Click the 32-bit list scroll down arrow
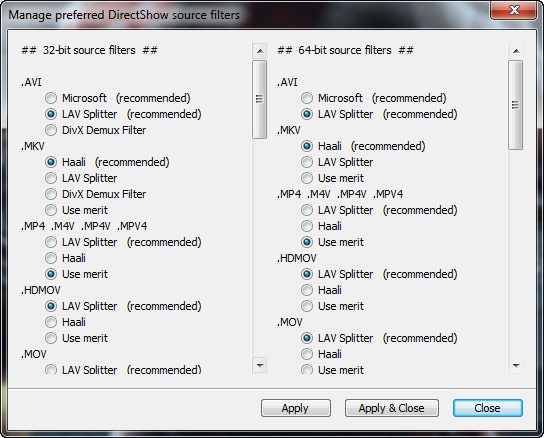Screen dimensions: 544x438 point(260,365)
